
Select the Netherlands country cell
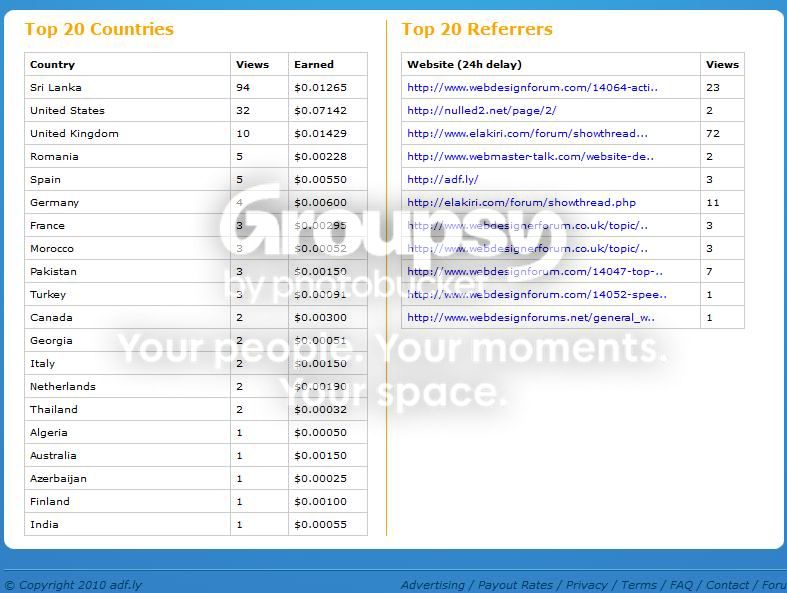[127, 387]
